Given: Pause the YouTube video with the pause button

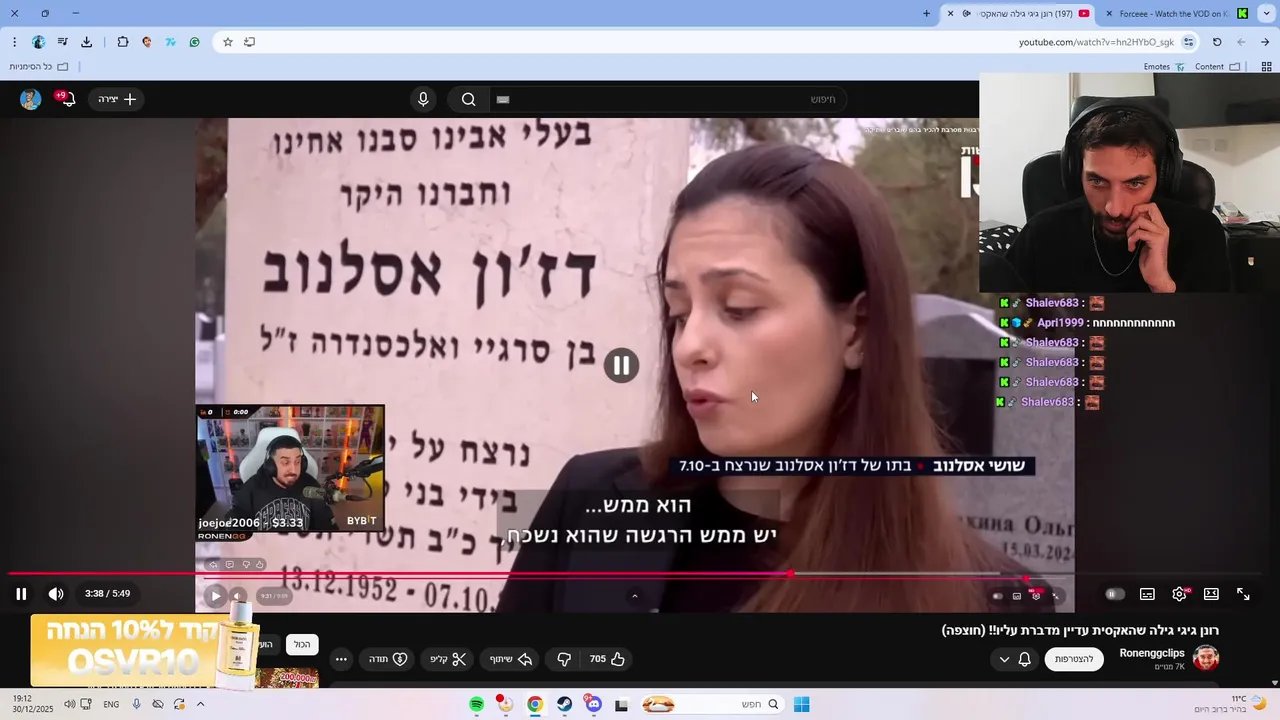Looking at the screenshot, I should 21,594.
